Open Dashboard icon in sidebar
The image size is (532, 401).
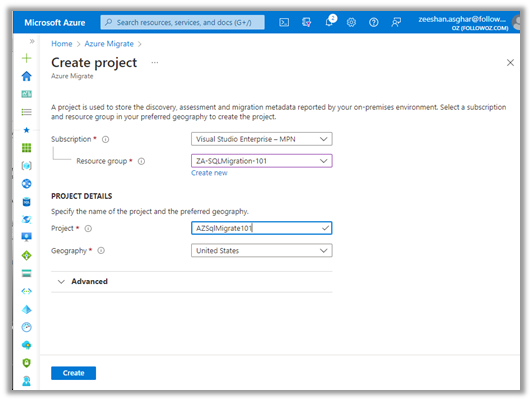(26, 94)
